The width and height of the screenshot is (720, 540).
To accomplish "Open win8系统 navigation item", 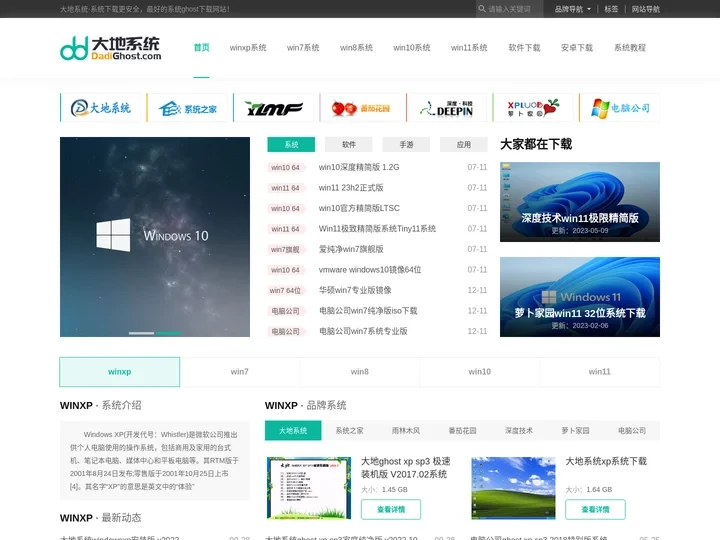I will coord(356,47).
